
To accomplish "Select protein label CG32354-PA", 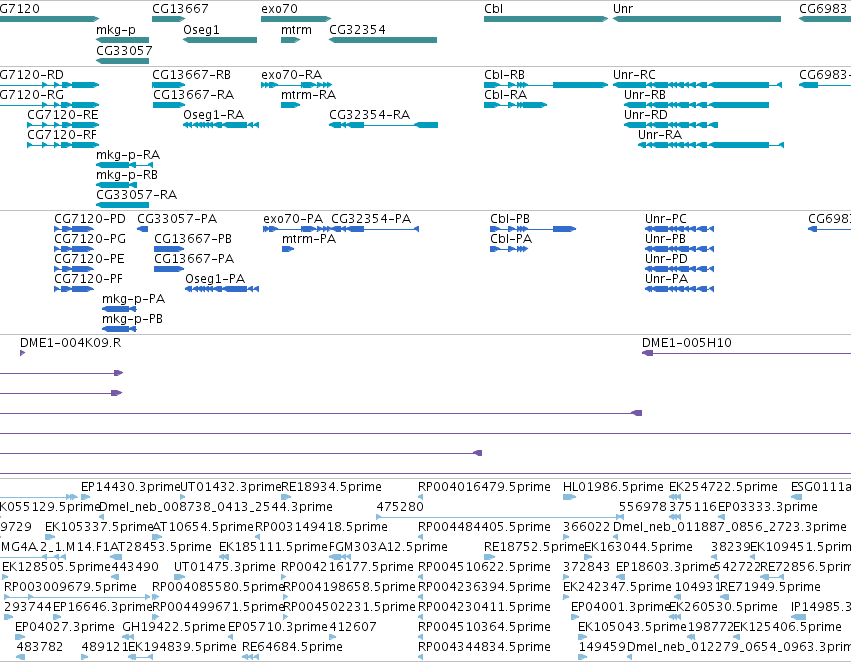I will tap(371, 219).
